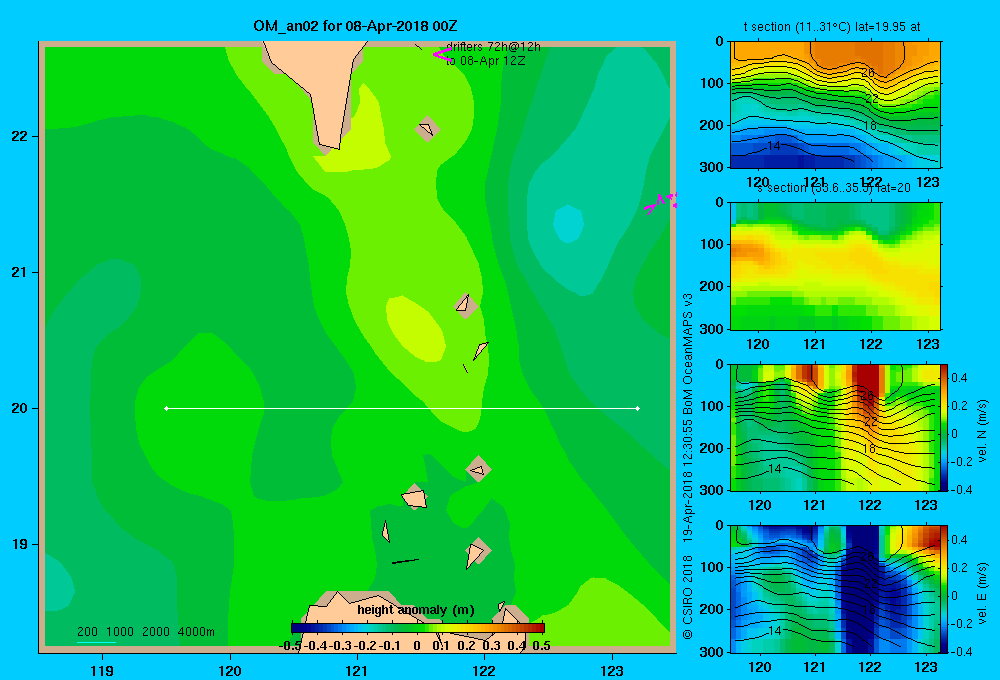Viewport: 1000px width, 680px height.
Task: Click longitude label 119 on the main map axis
Action: tap(102, 670)
